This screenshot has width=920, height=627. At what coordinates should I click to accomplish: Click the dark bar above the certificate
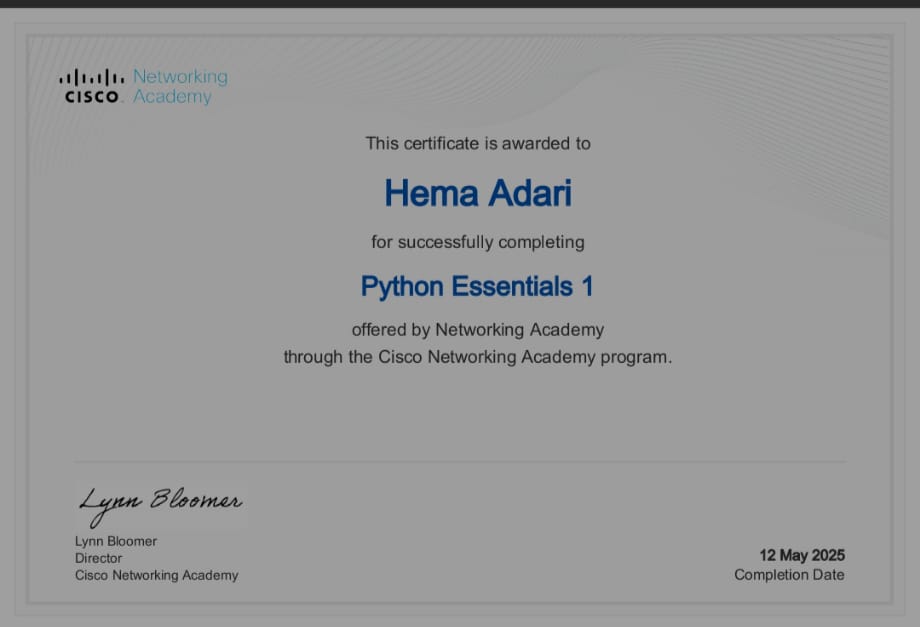(x=460, y=3)
